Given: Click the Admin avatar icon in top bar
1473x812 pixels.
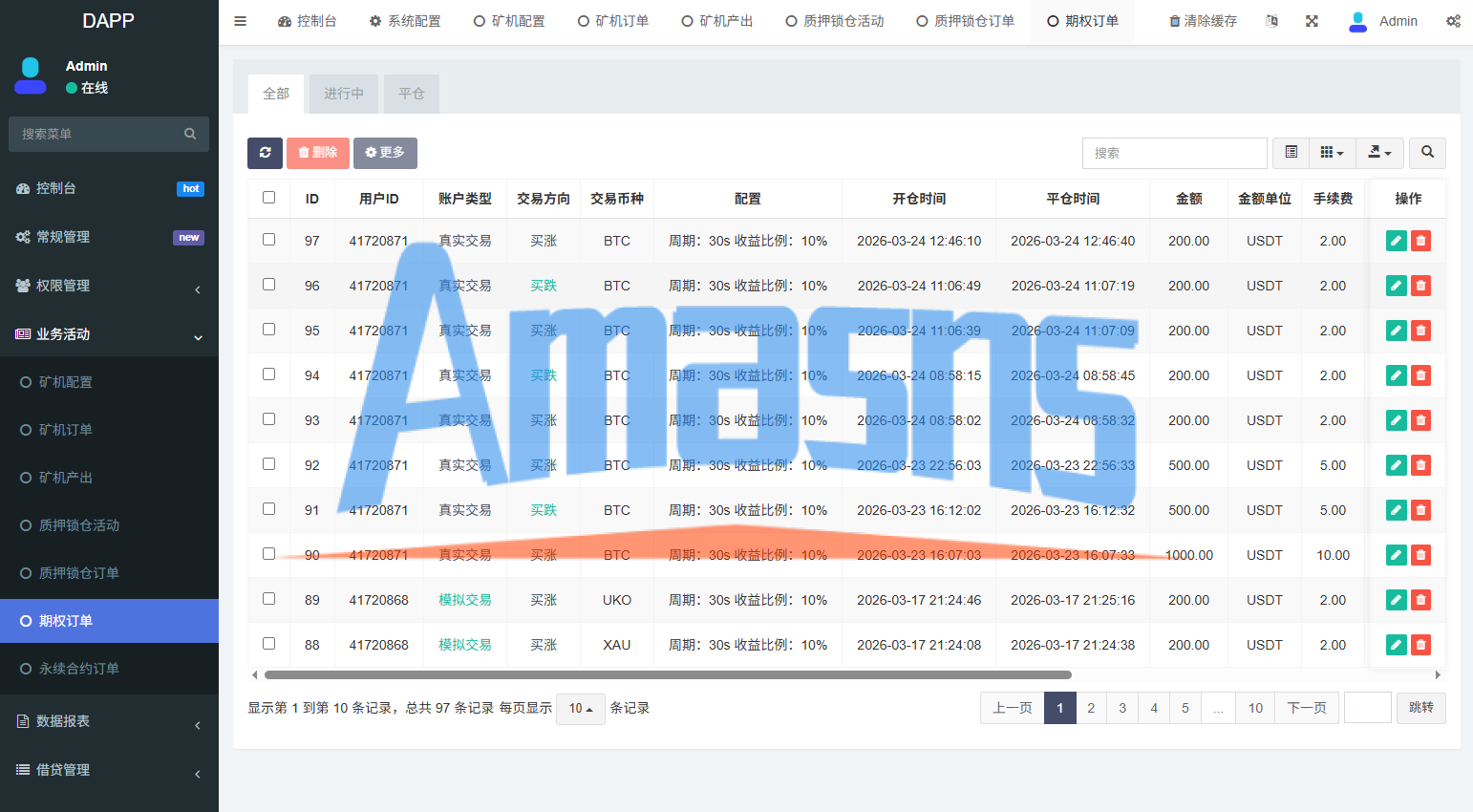Looking at the screenshot, I should (1357, 21).
